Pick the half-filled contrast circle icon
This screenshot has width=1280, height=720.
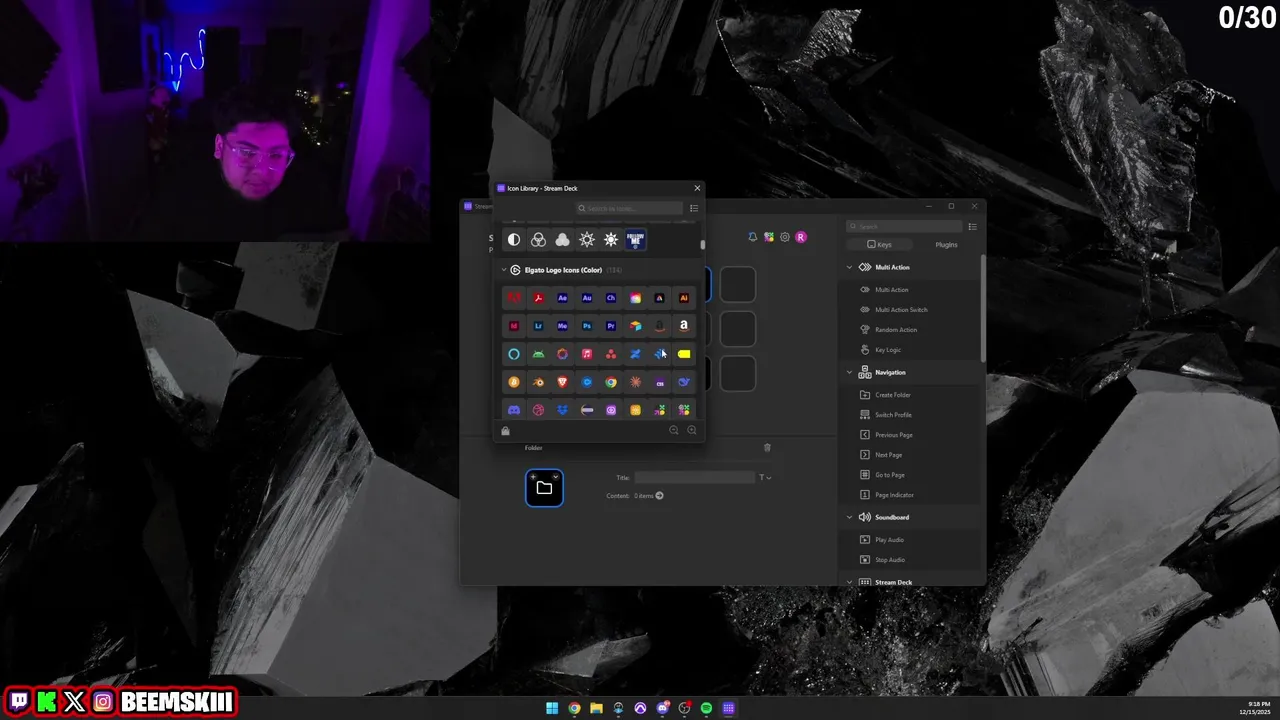514,240
